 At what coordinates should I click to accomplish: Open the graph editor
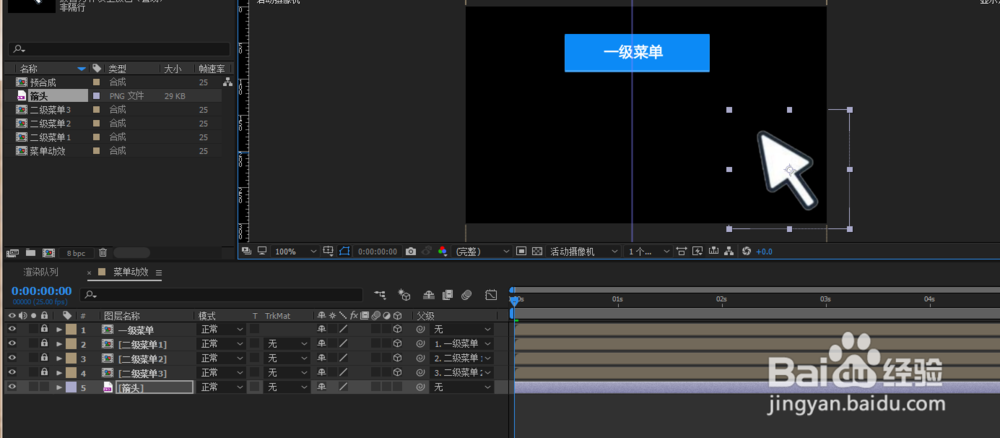point(490,295)
